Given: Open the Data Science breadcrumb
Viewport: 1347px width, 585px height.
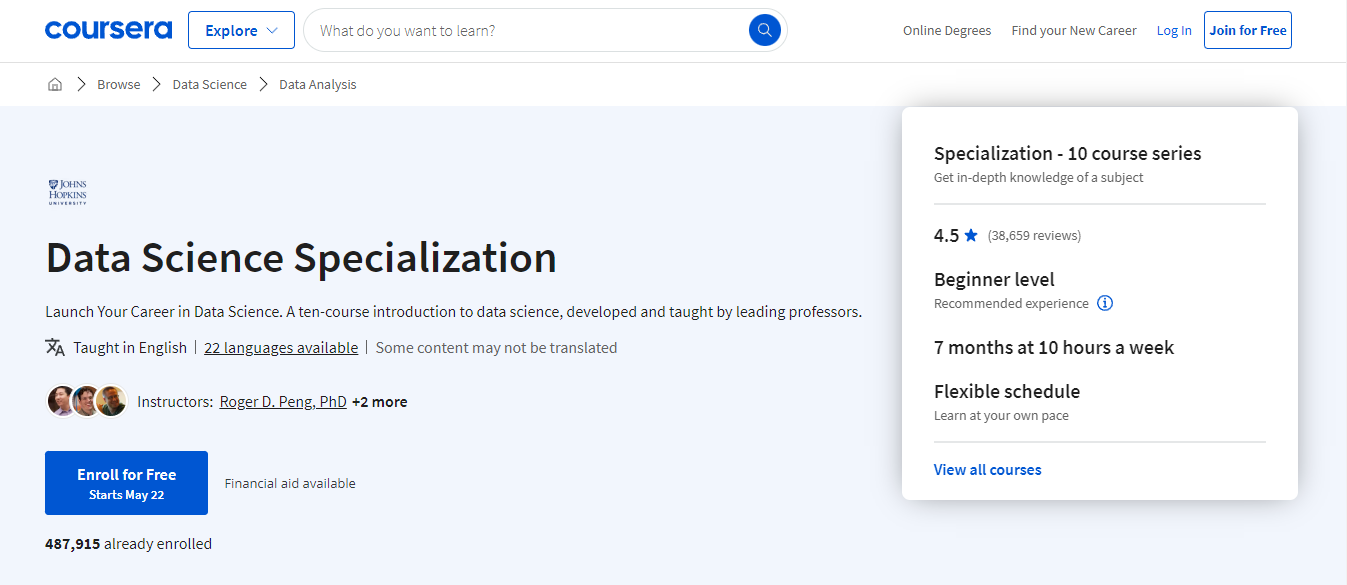Looking at the screenshot, I should point(209,85).
